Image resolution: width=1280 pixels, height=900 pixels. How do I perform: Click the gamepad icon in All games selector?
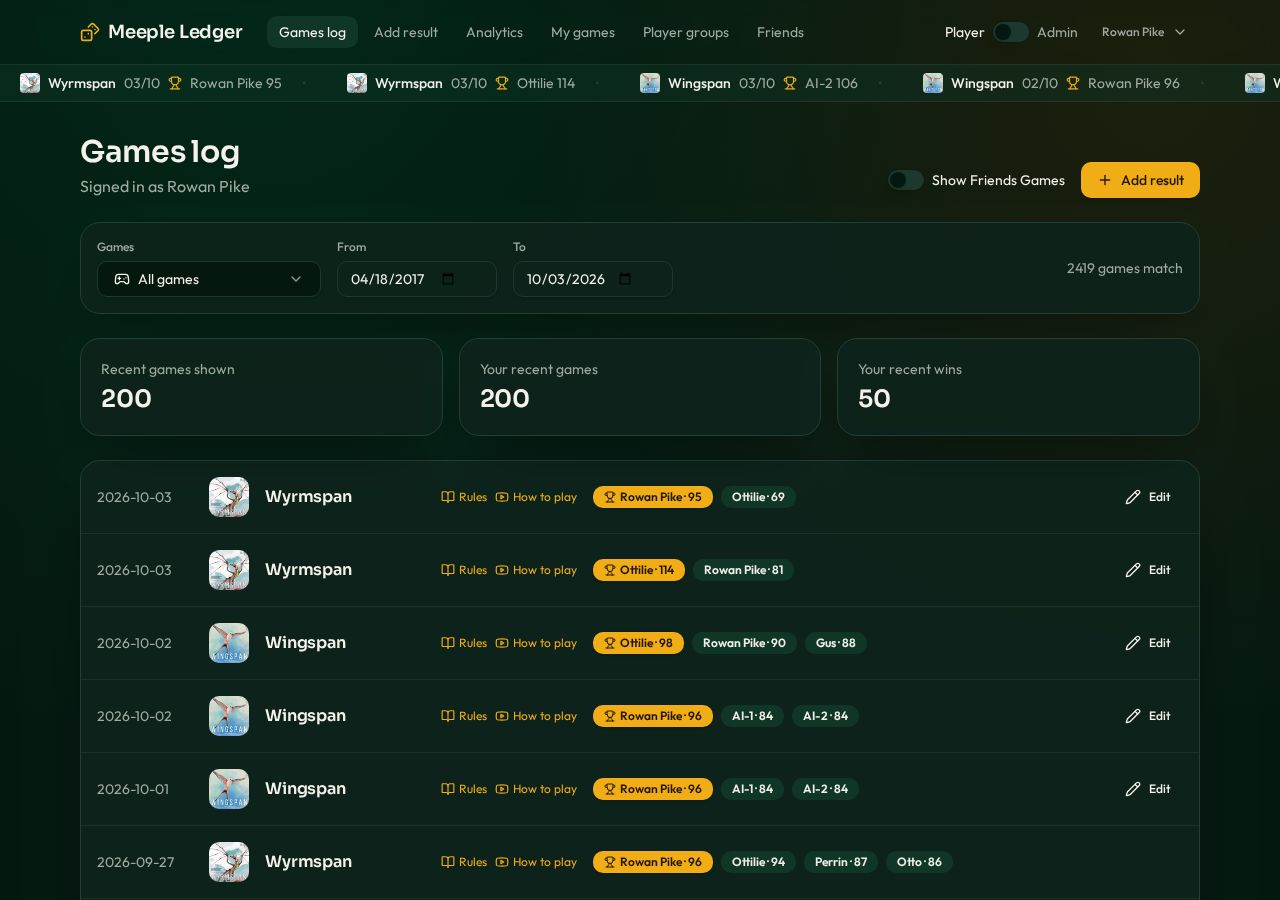pyautogui.click(x=122, y=279)
